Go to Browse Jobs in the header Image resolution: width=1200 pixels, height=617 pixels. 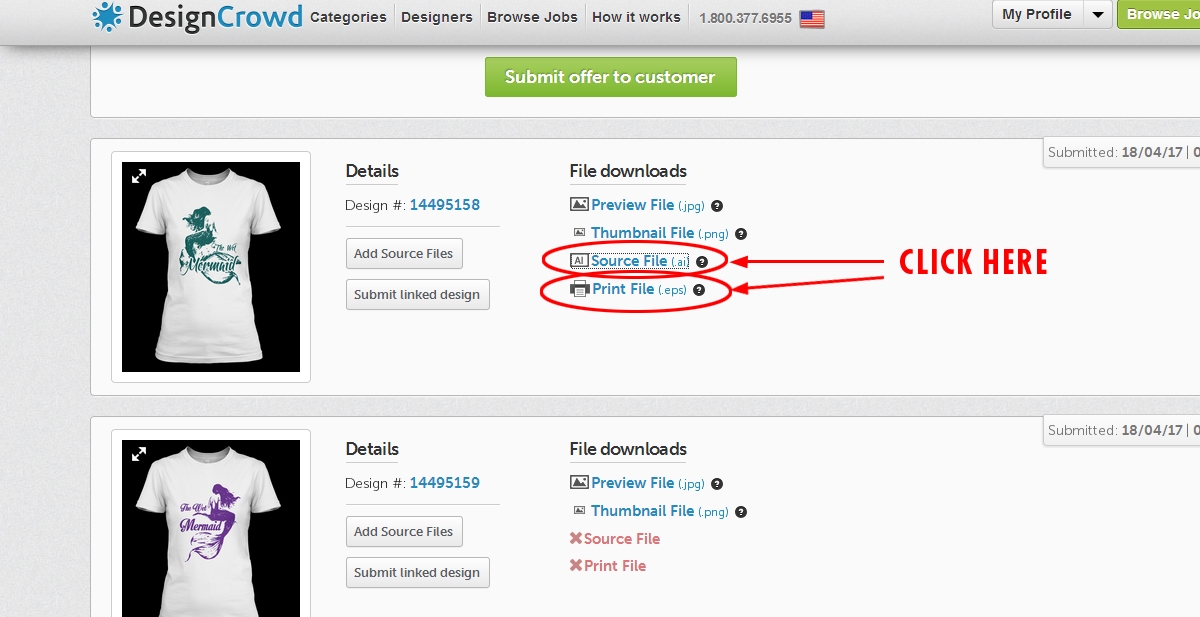(532, 17)
